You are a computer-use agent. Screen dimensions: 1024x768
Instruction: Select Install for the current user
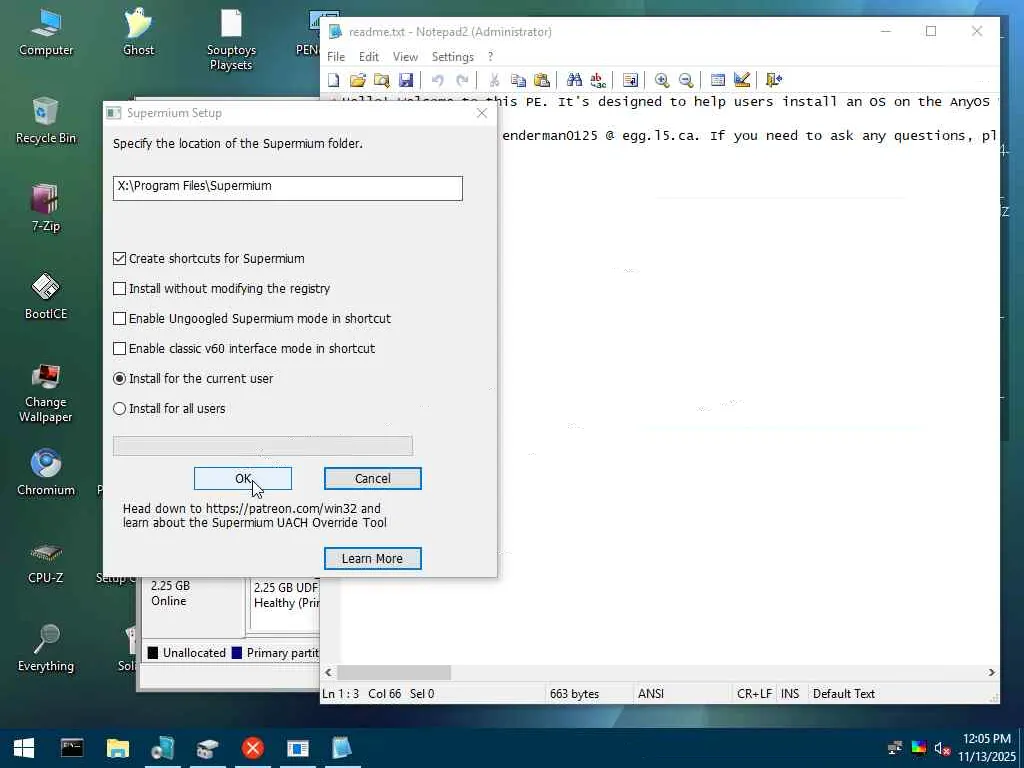119,379
